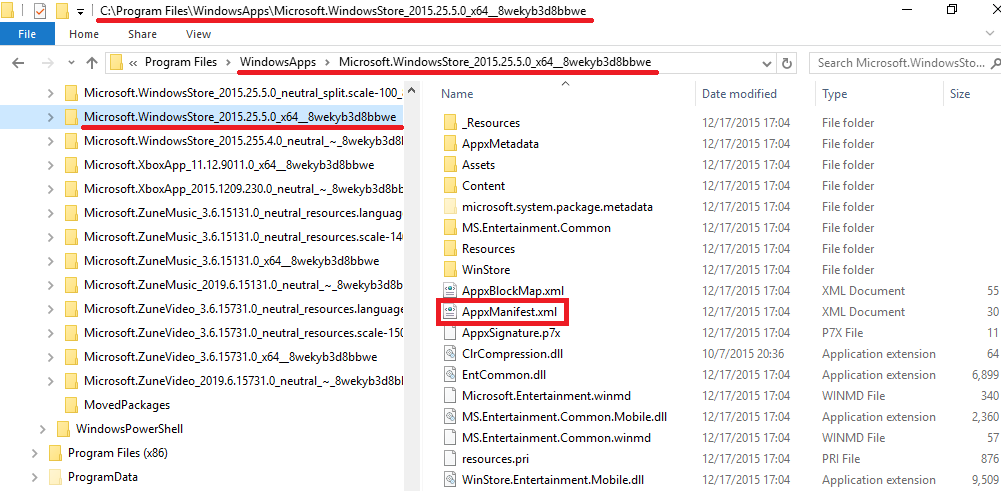Click WindowsApps in address breadcrumb
The height and width of the screenshot is (491, 1001).
(278, 62)
